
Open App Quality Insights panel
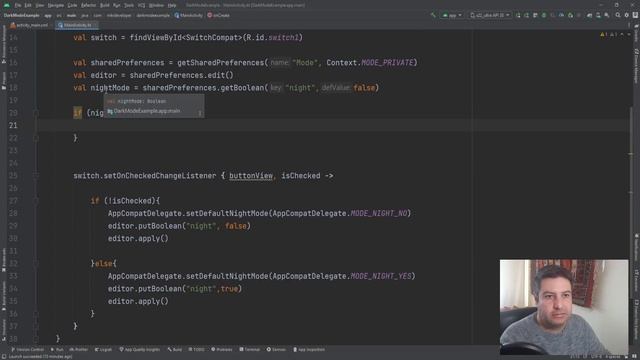140,349
